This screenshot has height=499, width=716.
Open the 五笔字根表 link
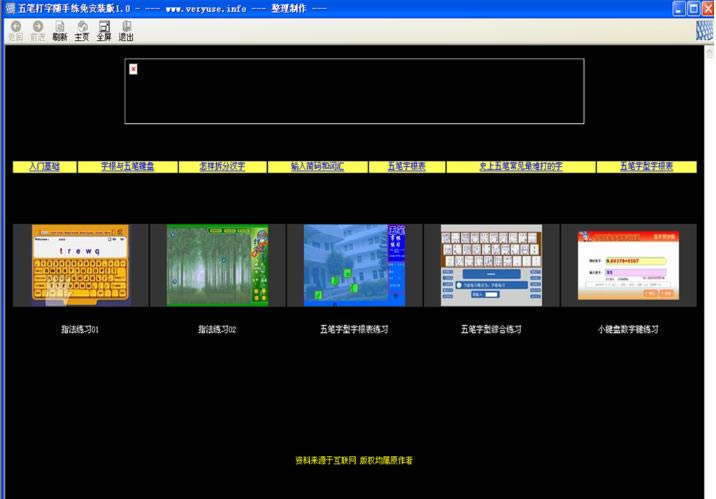[406, 167]
